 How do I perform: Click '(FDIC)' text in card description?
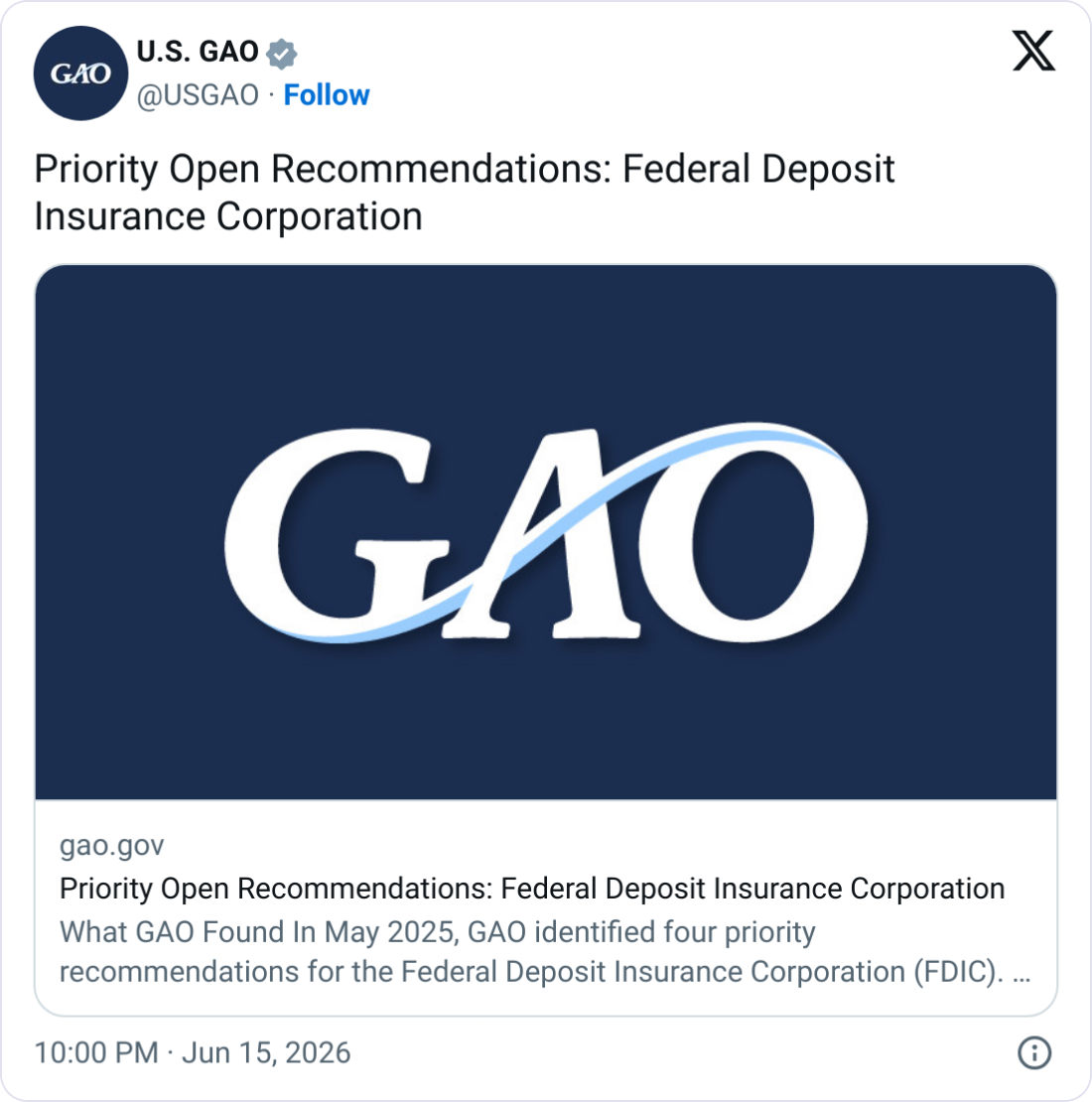click(959, 972)
